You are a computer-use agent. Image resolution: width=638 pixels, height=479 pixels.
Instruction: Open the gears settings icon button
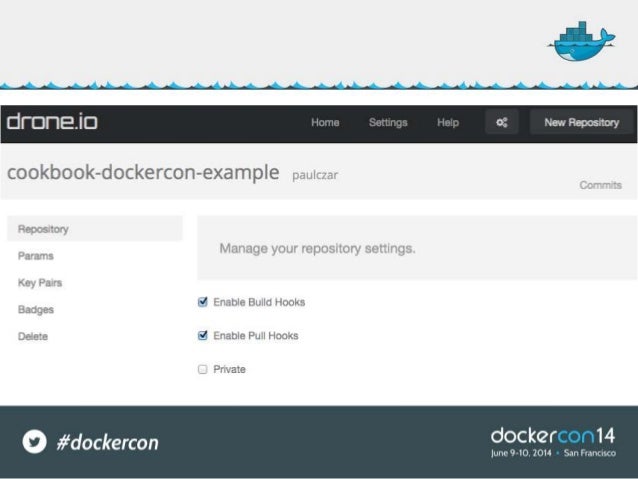pyautogui.click(x=502, y=122)
